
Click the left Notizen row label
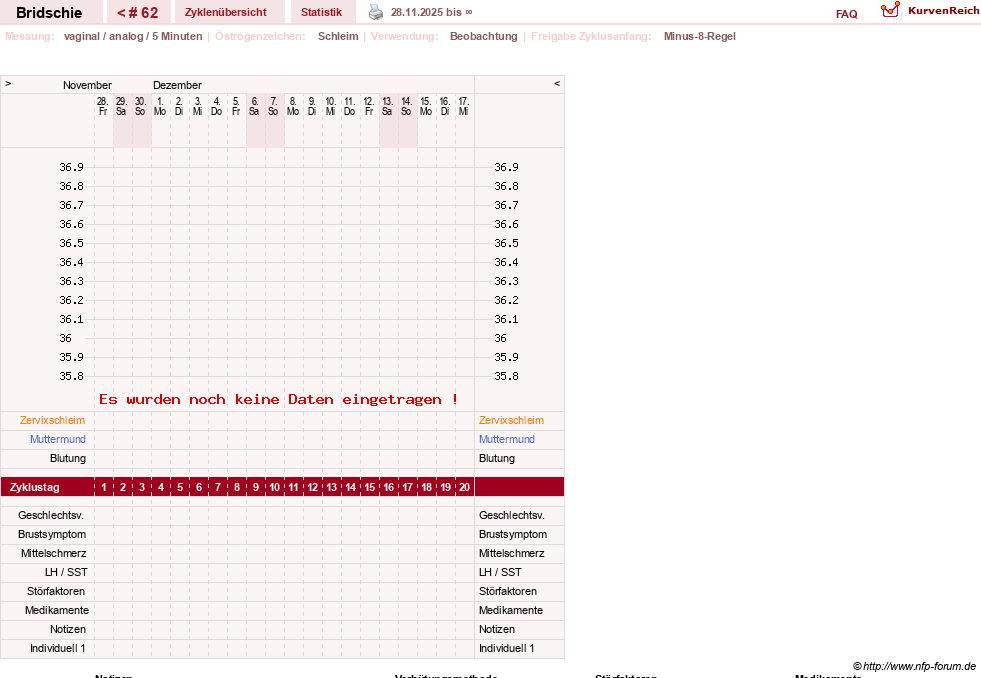68,629
